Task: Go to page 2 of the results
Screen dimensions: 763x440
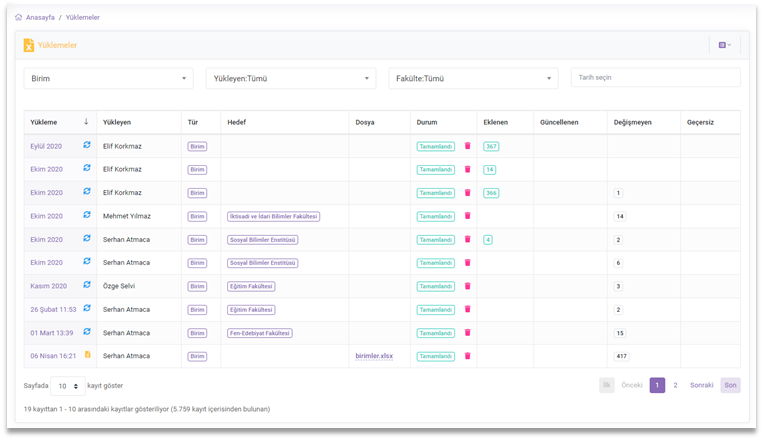Action: tap(675, 385)
